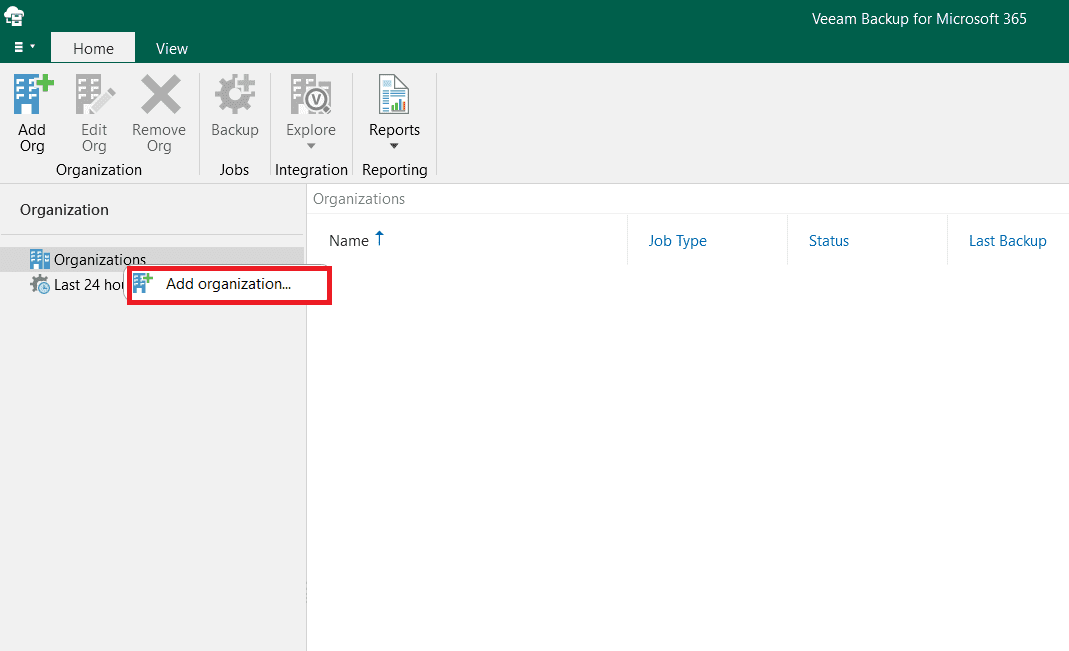Click the Veeam cloud logo icon
1069x651 pixels.
14,16
